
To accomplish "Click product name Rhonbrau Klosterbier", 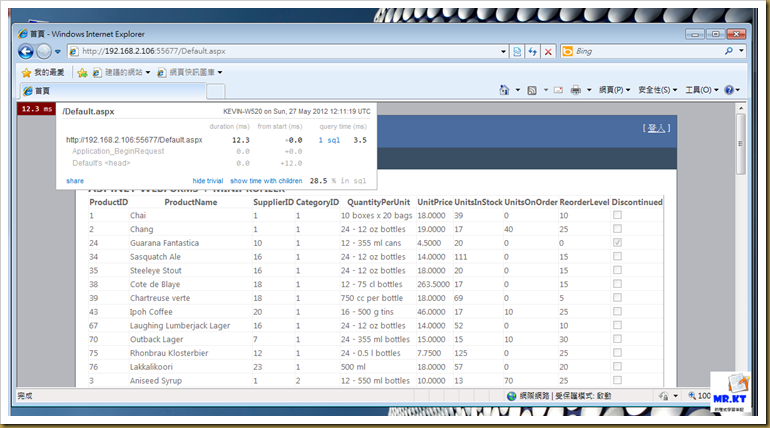I will [169, 353].
